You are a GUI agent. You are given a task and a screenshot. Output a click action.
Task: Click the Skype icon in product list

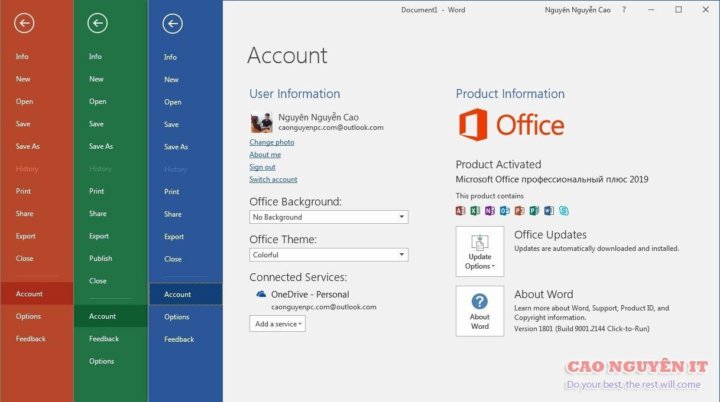click(564, 211)
